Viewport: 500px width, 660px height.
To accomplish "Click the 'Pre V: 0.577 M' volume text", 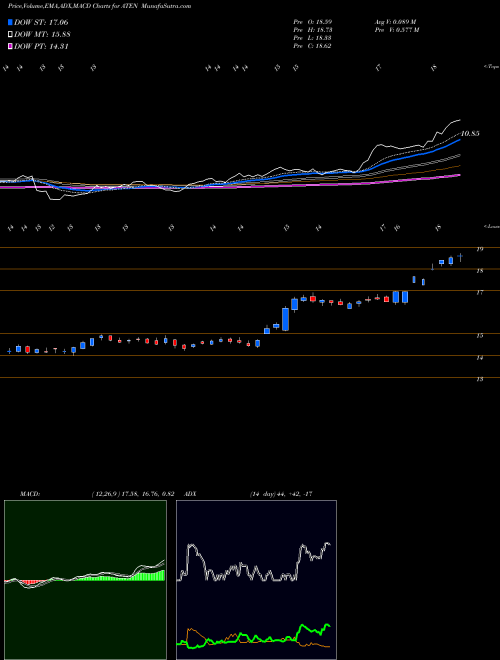I will tap(396, 30).
